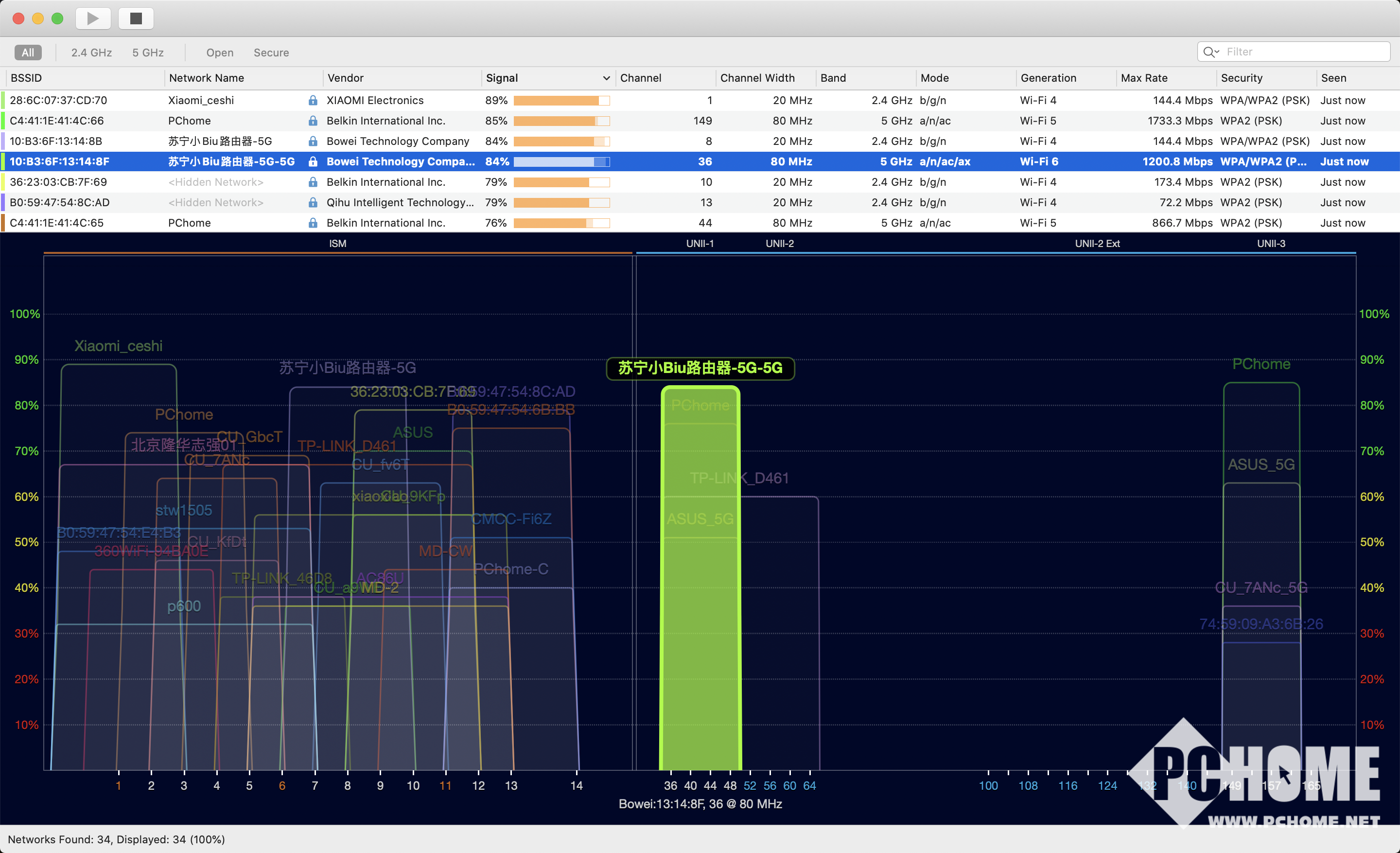Image resolution: width=1400 pixels, height=853 pixels.
Task: Click the 76% signal bar for PChome
Action: tap(561, 223)
